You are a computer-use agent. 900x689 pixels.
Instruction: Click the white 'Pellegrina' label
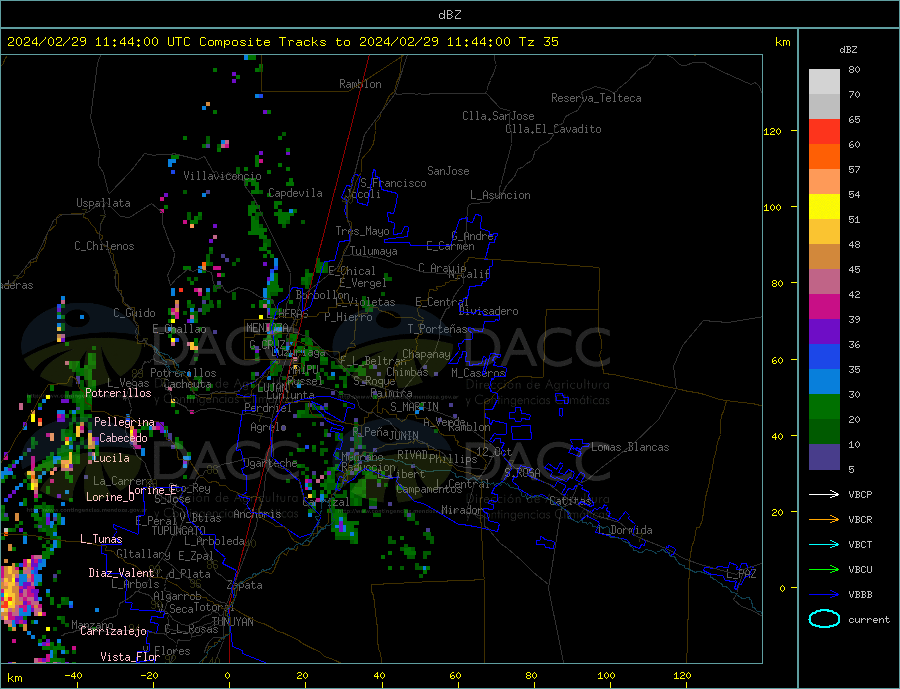tap(125, 422)
